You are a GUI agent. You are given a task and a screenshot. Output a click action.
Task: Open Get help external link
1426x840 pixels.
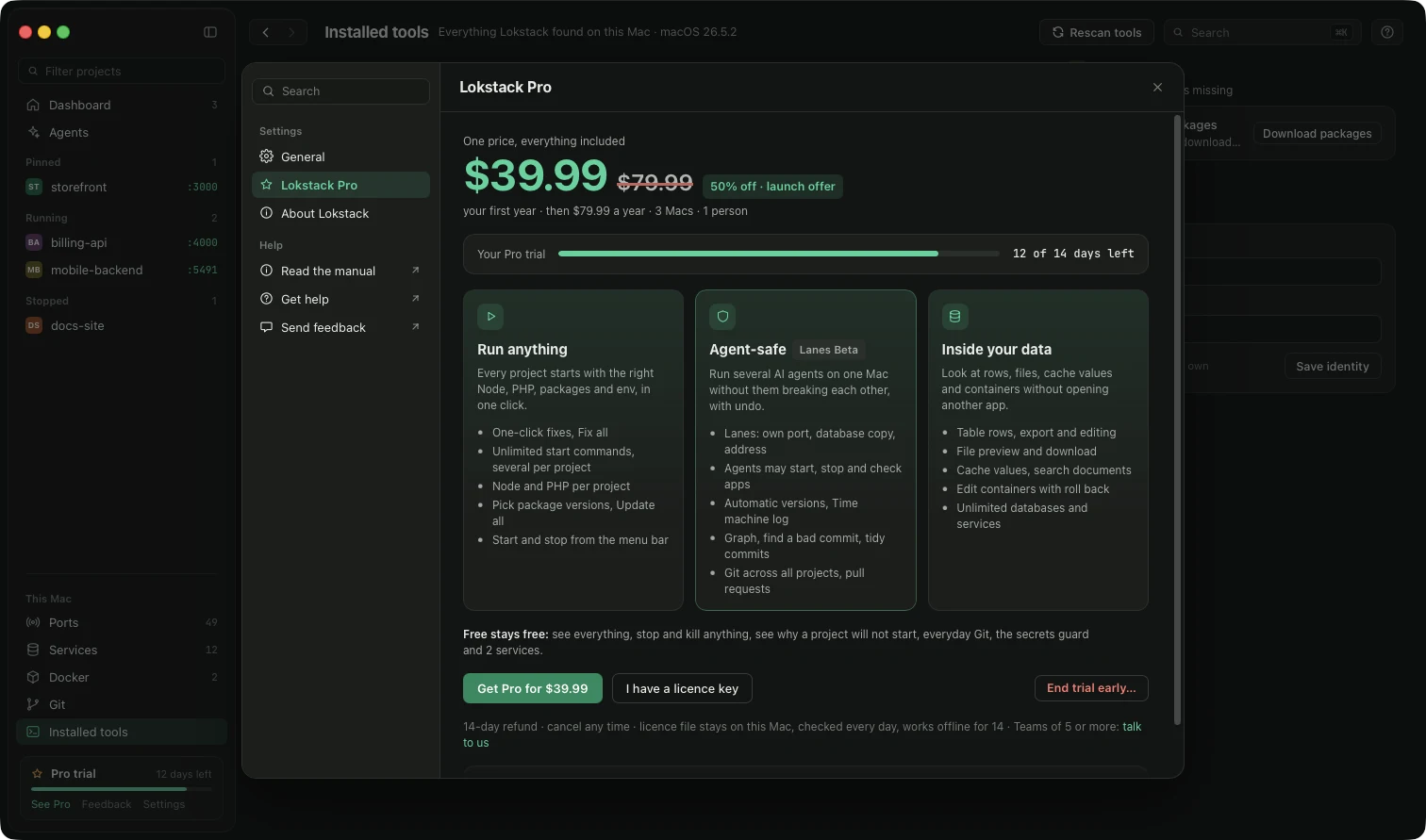coord(340,299)
